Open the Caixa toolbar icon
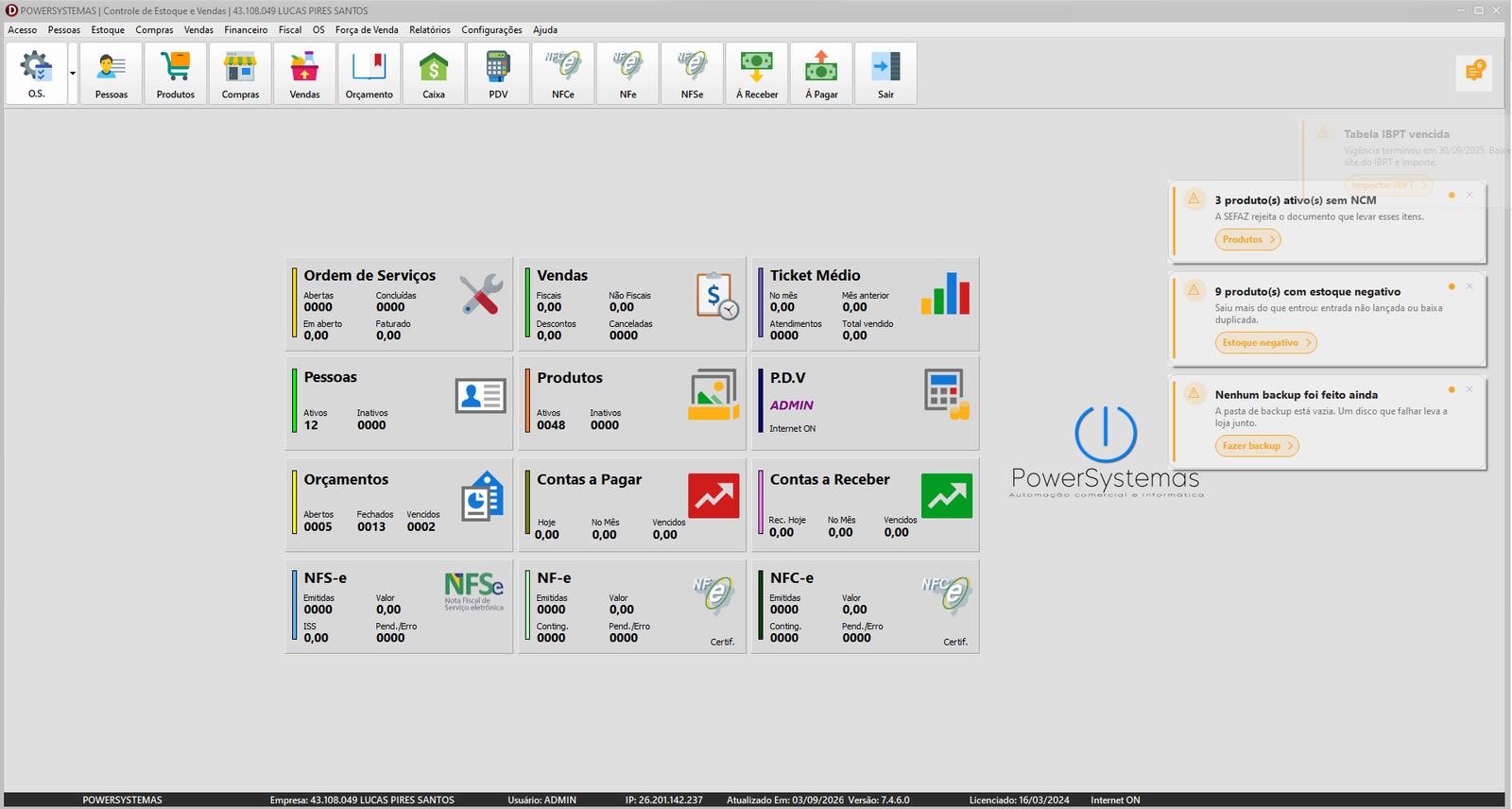1512x809 pixels. [x=434, y=73]
